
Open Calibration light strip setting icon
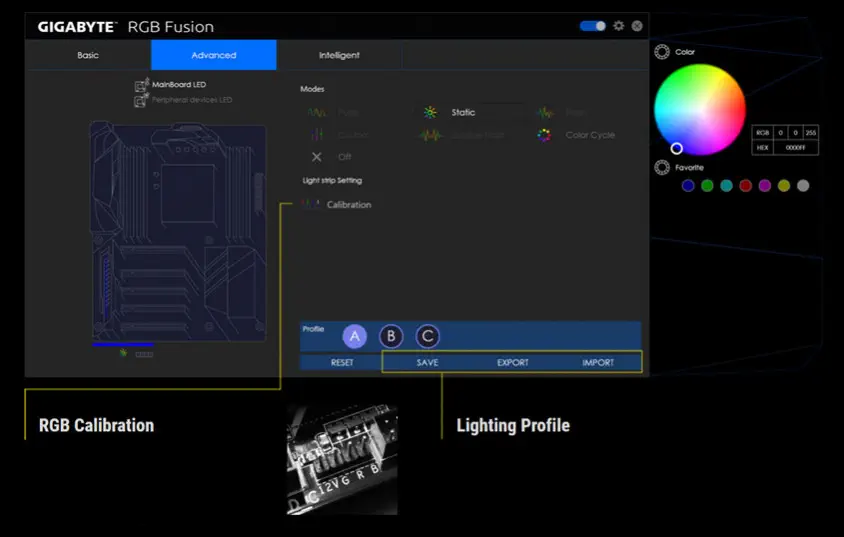[311, 204]
